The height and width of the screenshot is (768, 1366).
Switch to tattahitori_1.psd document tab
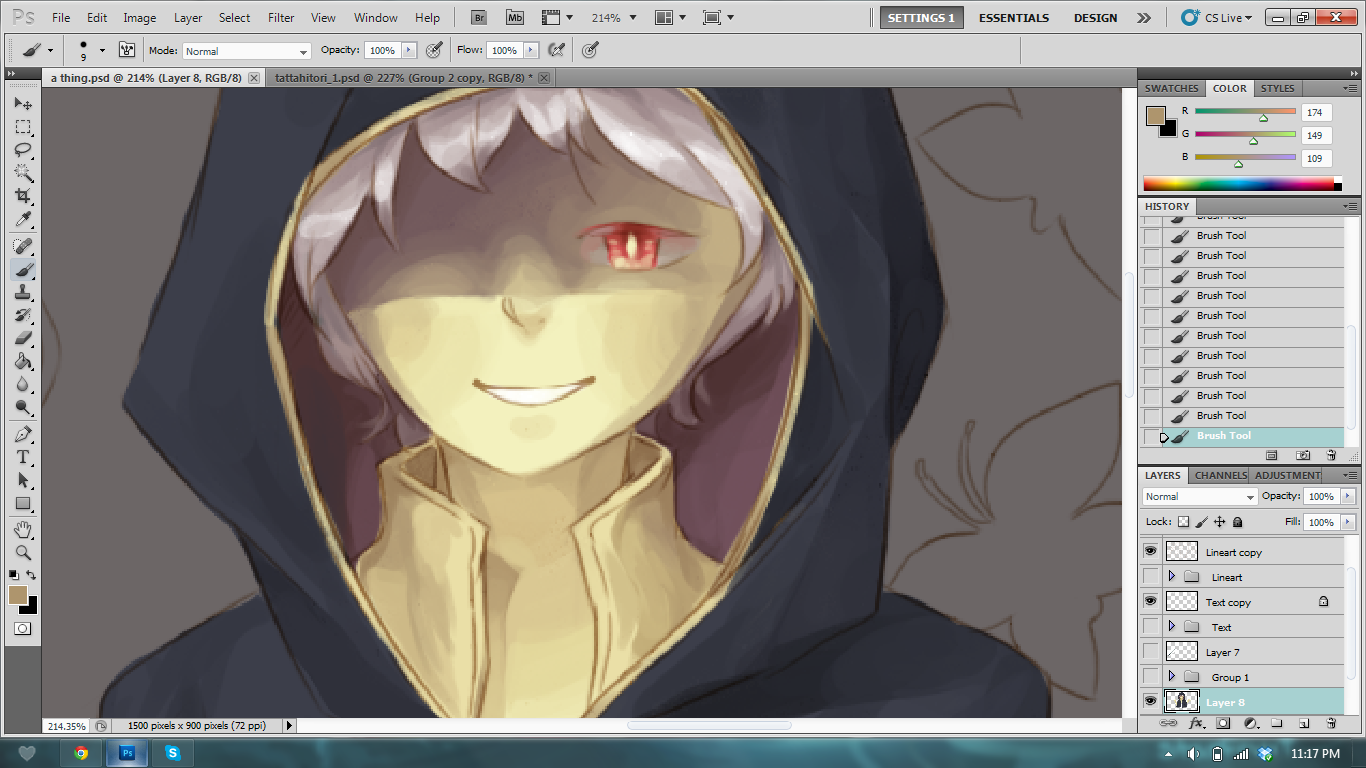[403, 77]
